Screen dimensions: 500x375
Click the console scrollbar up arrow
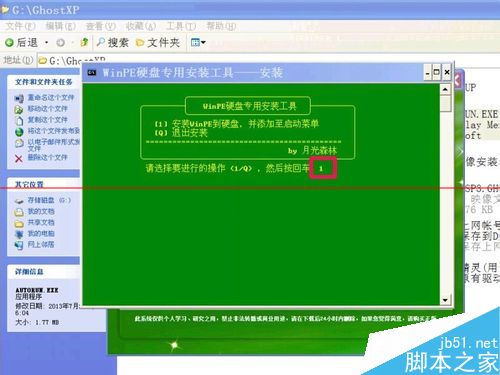click(x=445, y=89)
